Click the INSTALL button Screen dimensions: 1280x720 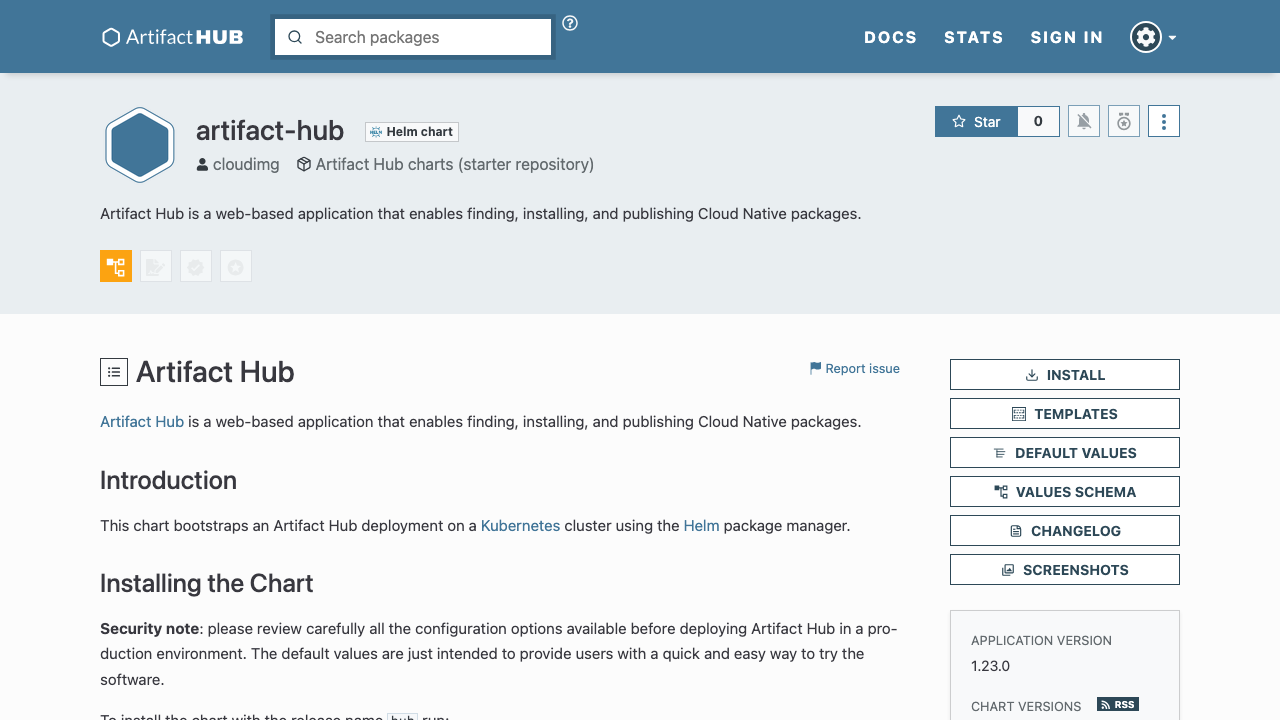(1065, 375)
